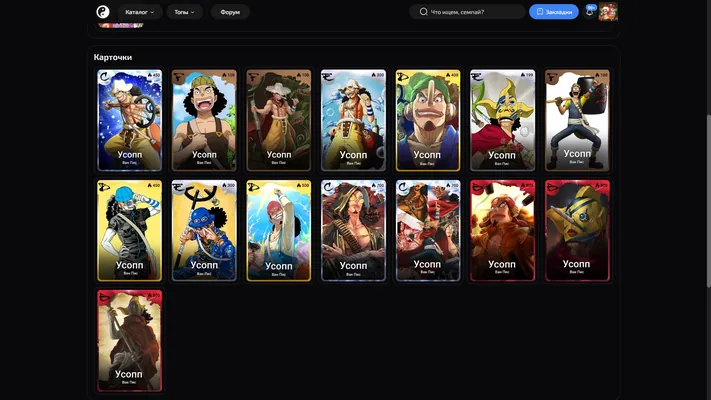This screenshot has width=711, height=400.
Task: Click rank icon on the last single-row card
Action: coord(105,297)
